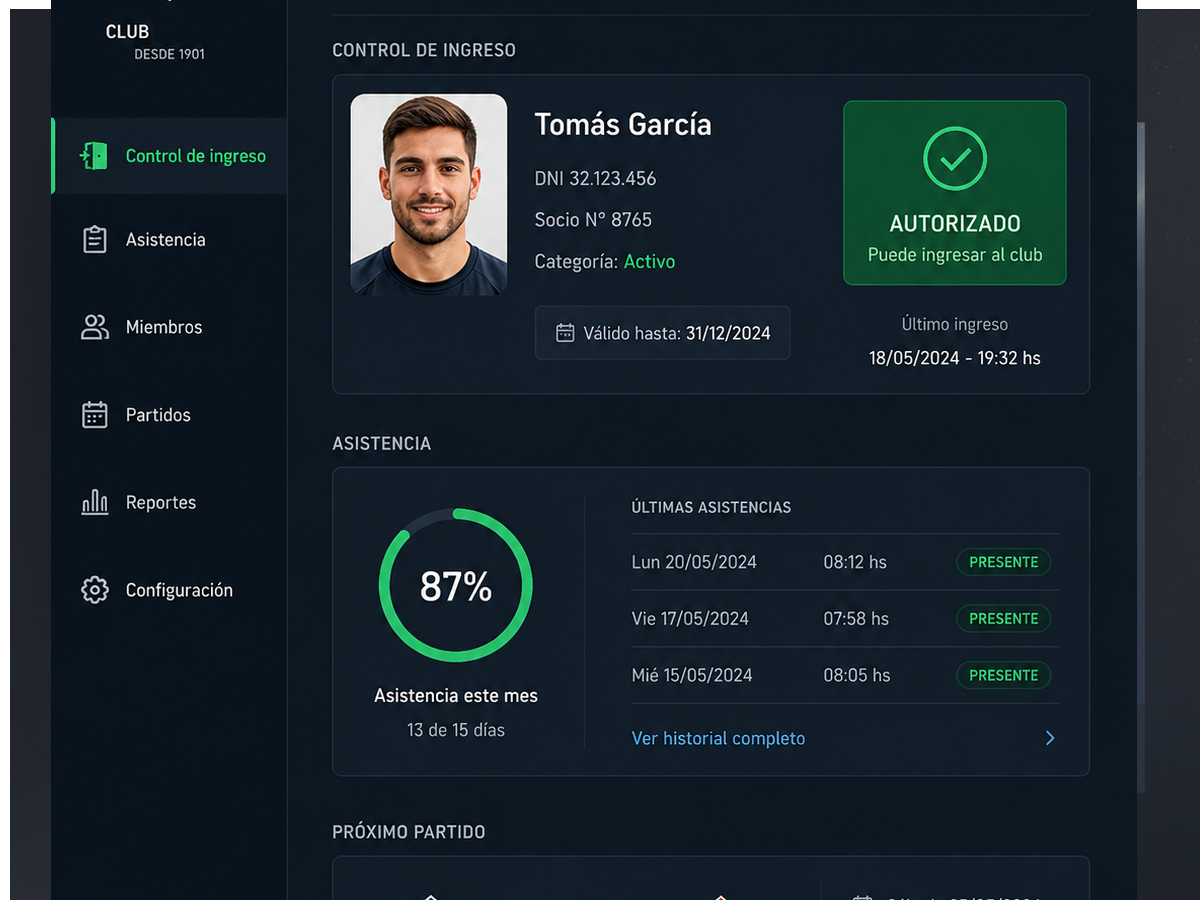Click PRESENTE badge for Vie 17/05/2024
This screenshot has width=1200, height=900.
tap(1004, 619)
